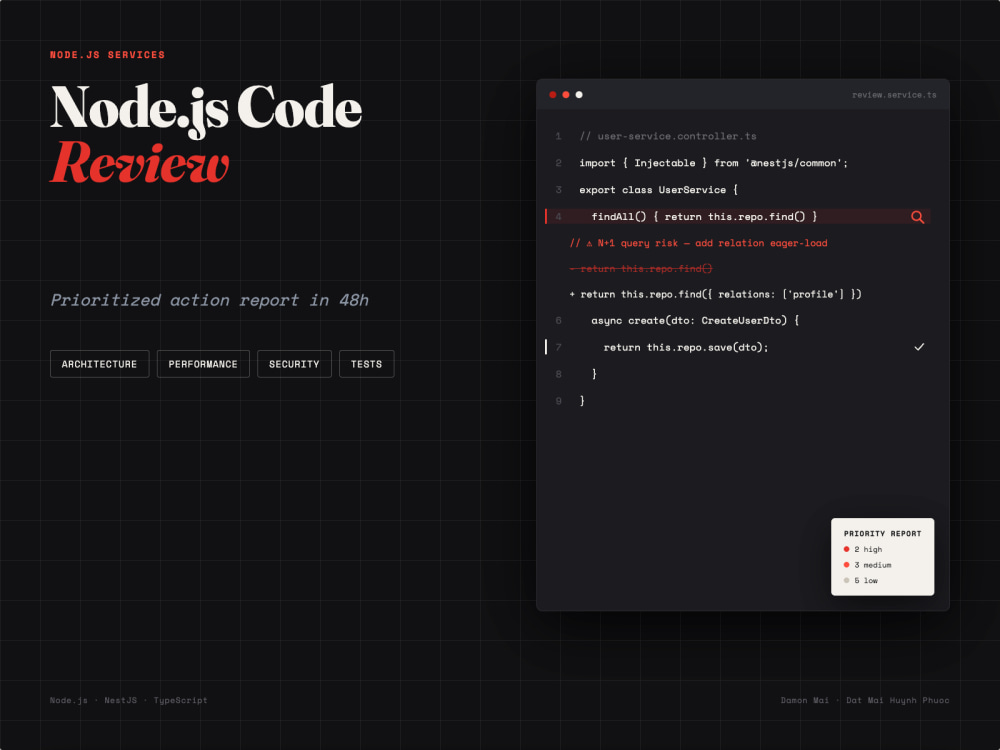Image resolution: width=1000 pixels, height=750 pixels.
Task: Click the '// user-service.controller.ts' comment line
Action: (x=668, y=136)
